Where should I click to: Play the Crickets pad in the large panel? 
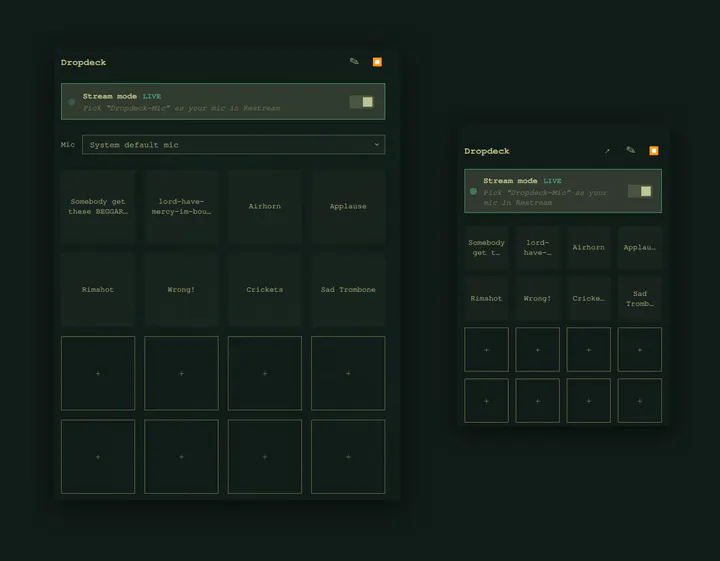pos(264,290)
